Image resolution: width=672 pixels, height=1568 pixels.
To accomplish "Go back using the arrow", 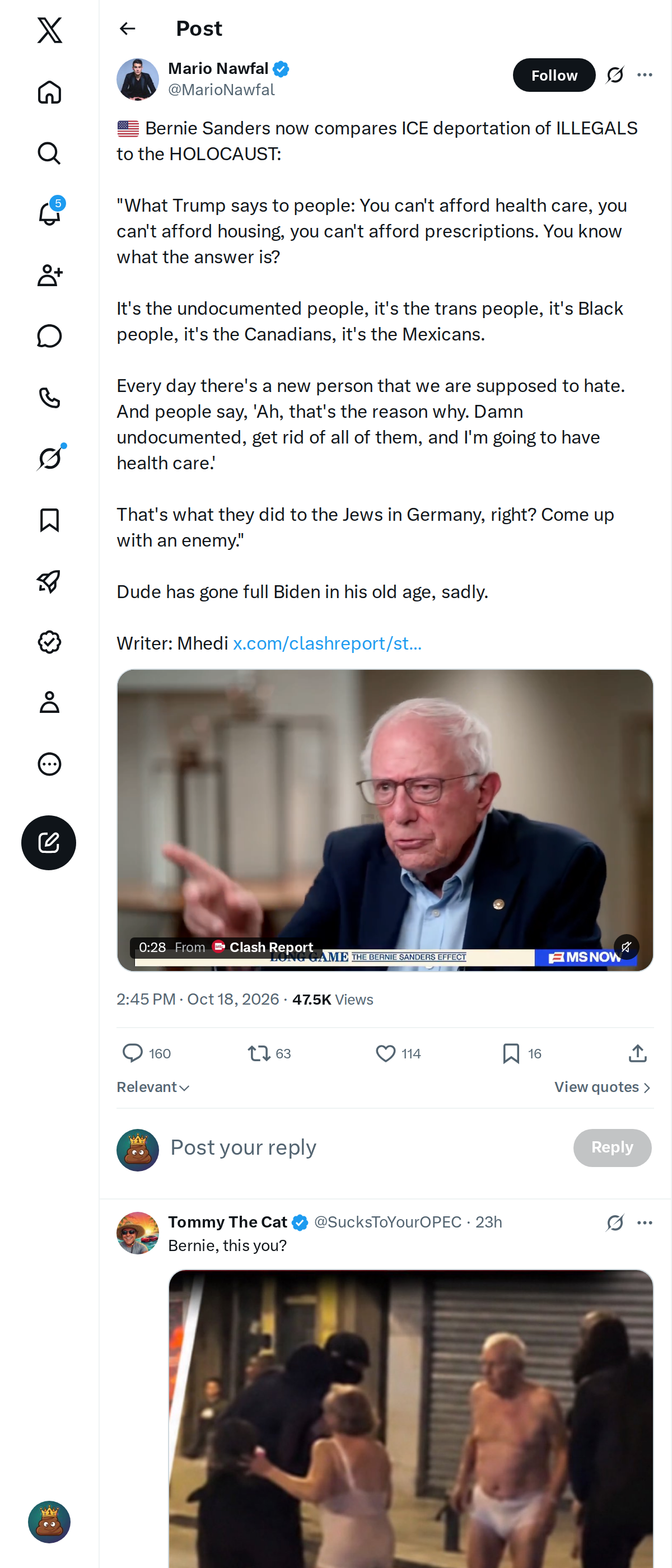I will coord(127,29).
